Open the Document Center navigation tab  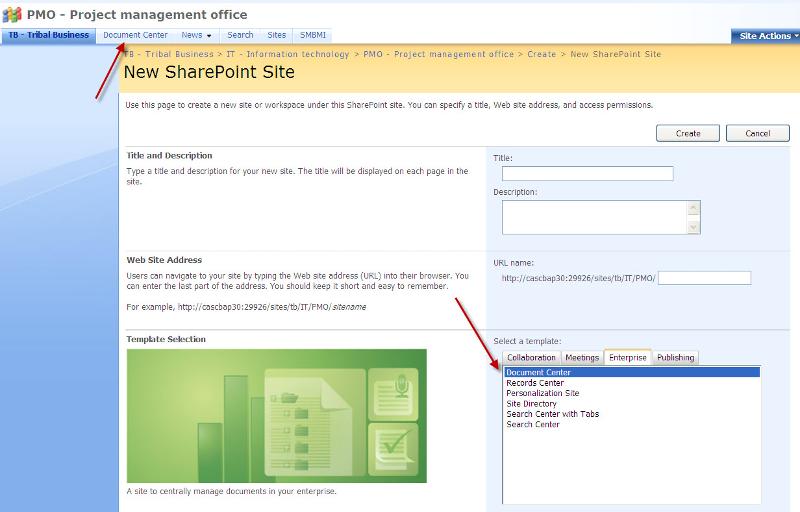(135, 35)
